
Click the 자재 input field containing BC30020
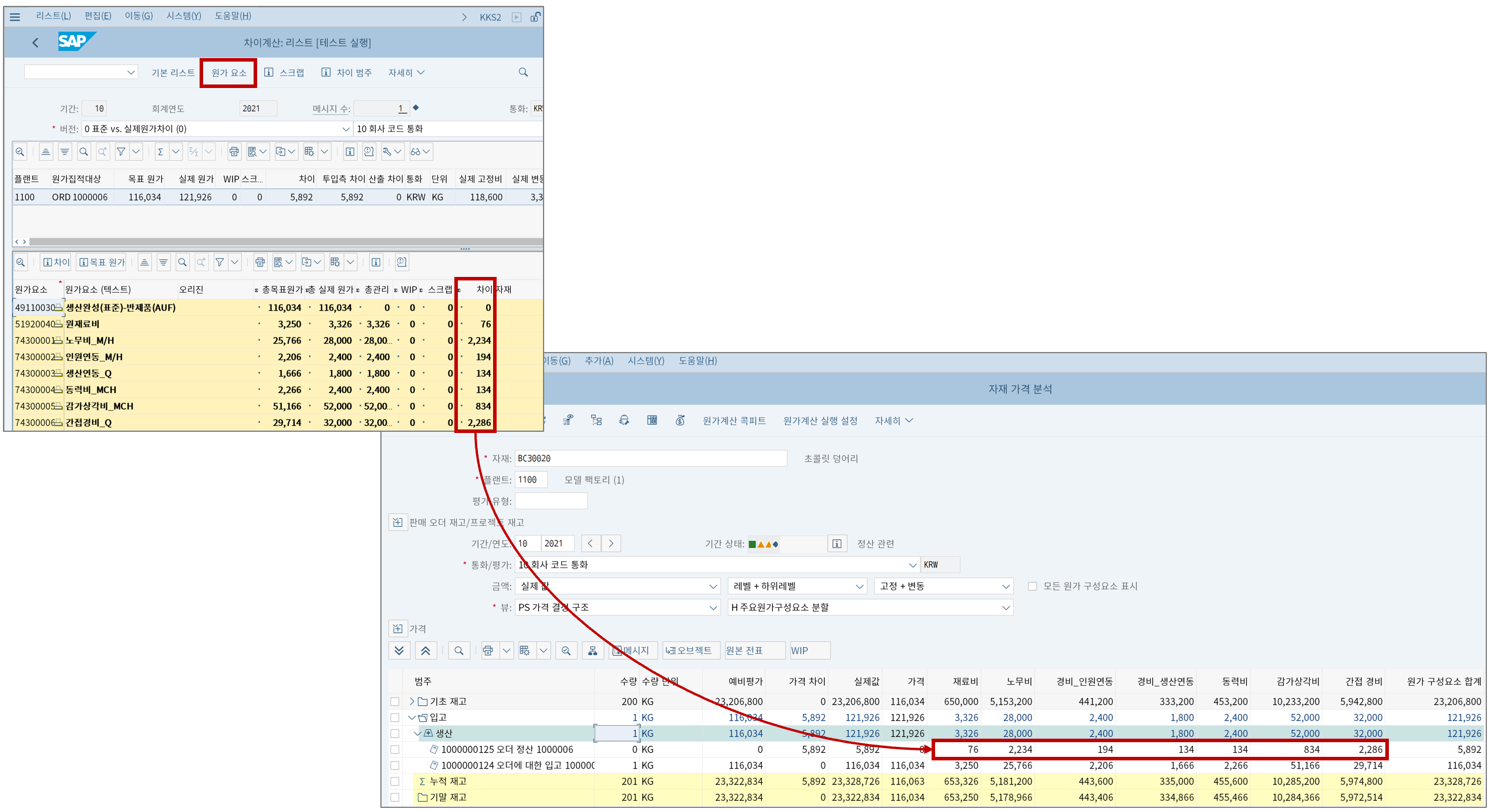[x=650, y=459]
